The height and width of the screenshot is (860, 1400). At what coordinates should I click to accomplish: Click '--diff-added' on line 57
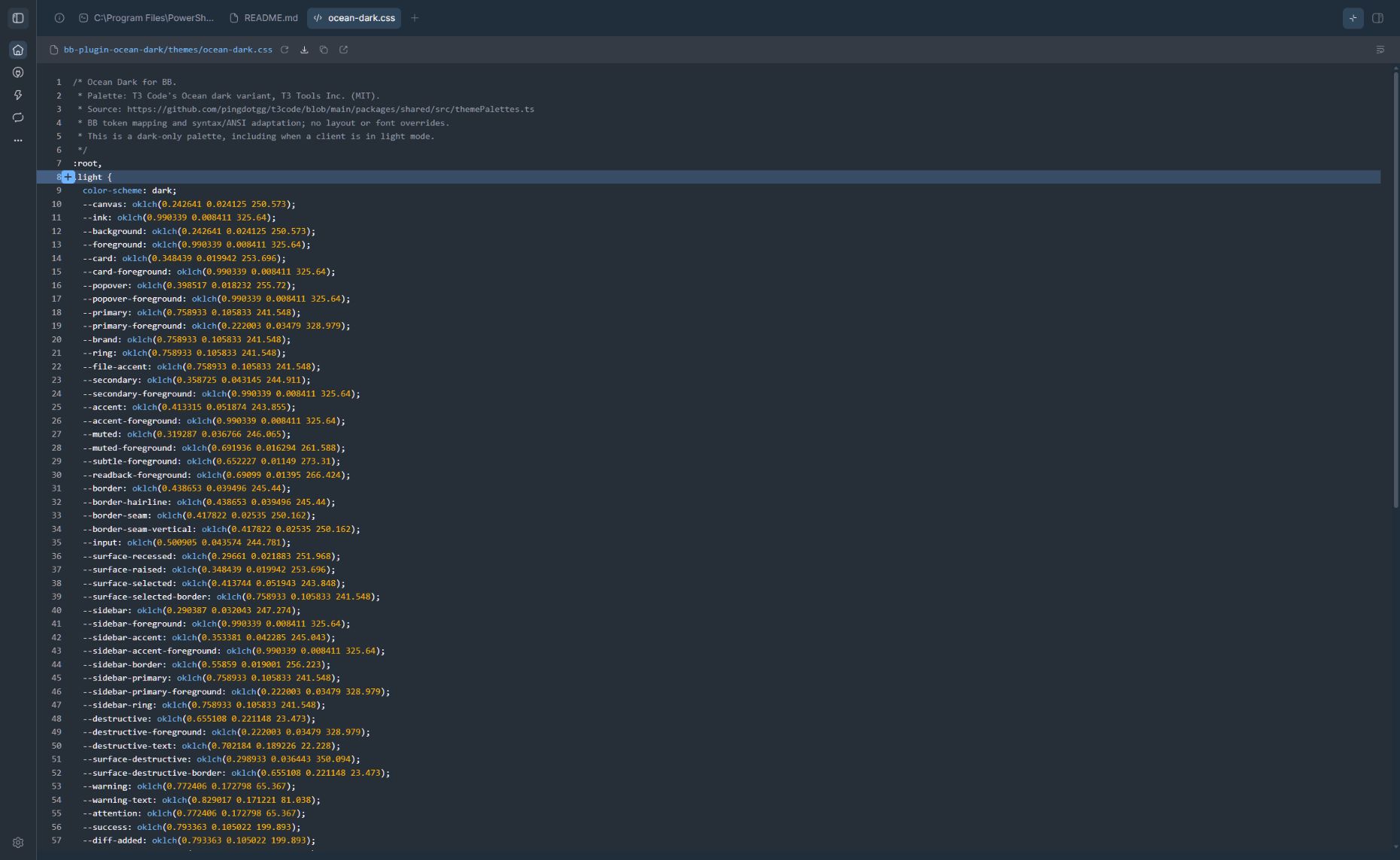coord(114,840)
